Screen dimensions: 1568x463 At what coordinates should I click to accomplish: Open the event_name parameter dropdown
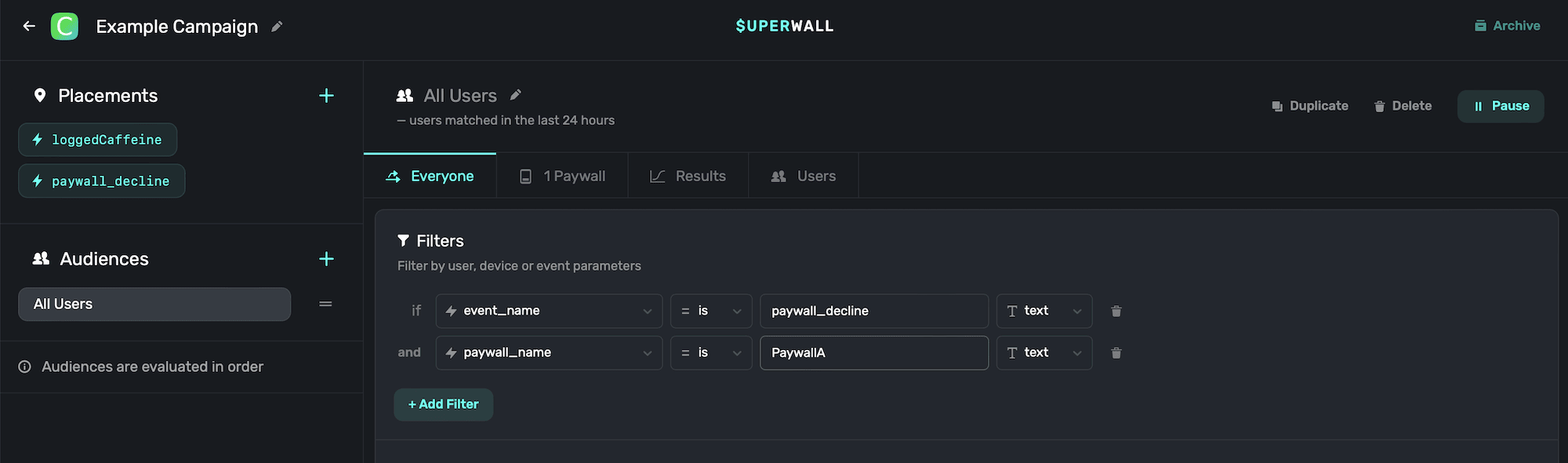[549, 311]
